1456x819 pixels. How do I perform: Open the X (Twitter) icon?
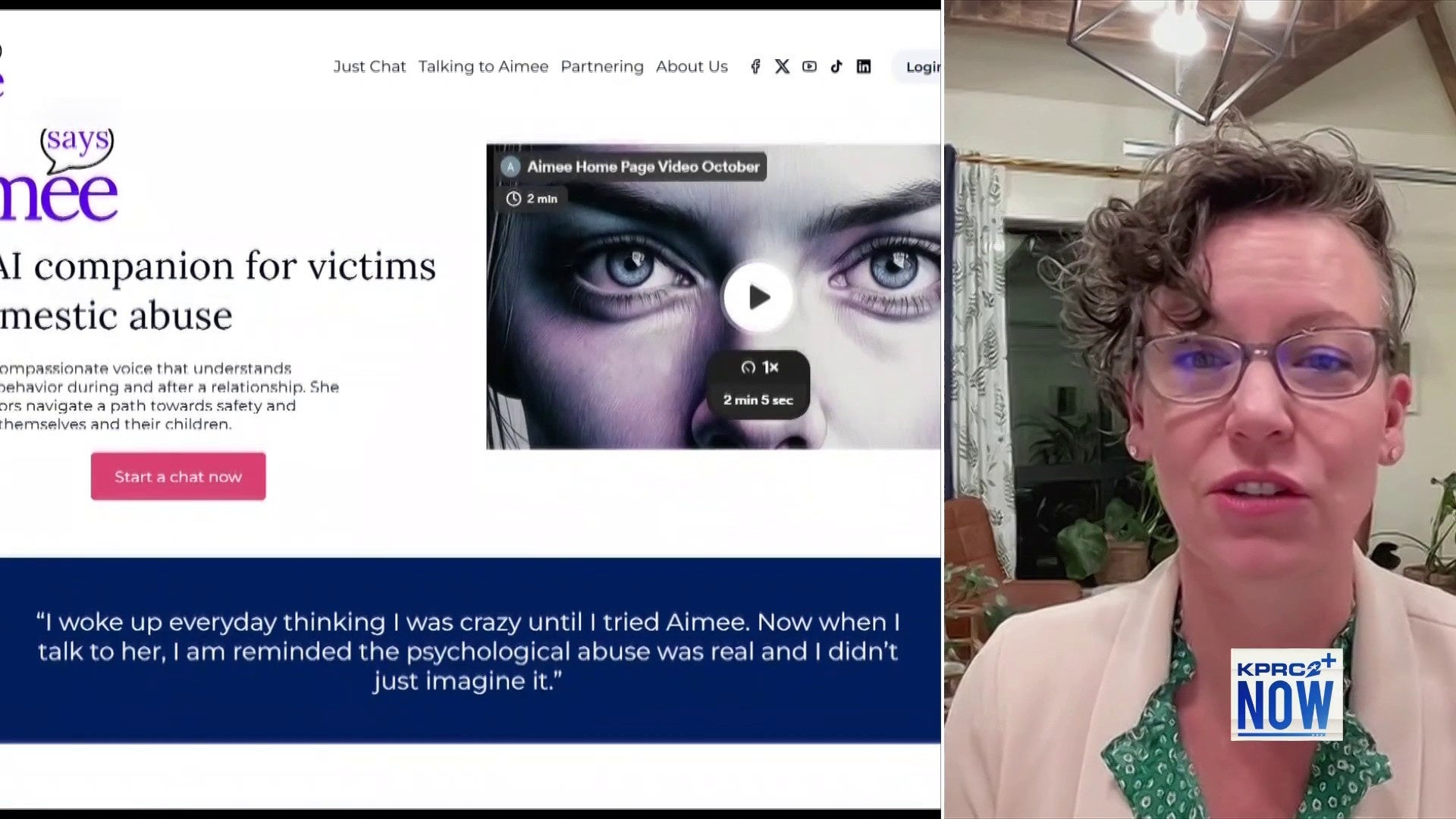[782, 67]
